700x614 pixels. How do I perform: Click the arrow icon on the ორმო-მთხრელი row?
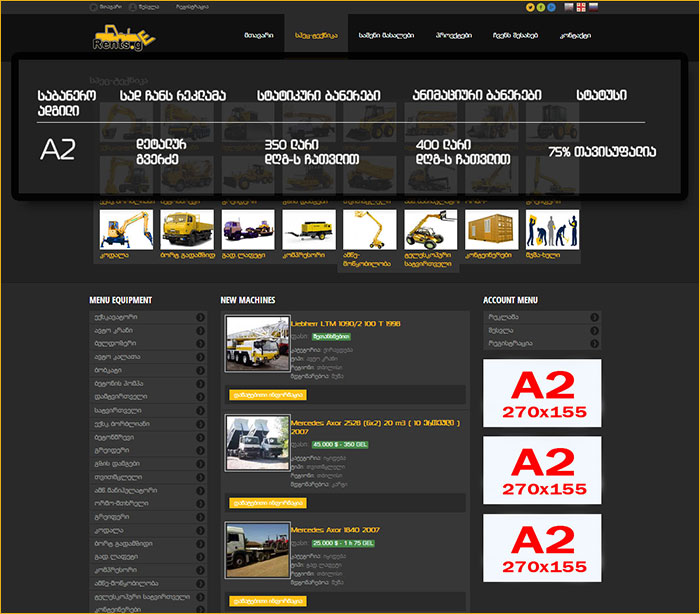(200, 503)
